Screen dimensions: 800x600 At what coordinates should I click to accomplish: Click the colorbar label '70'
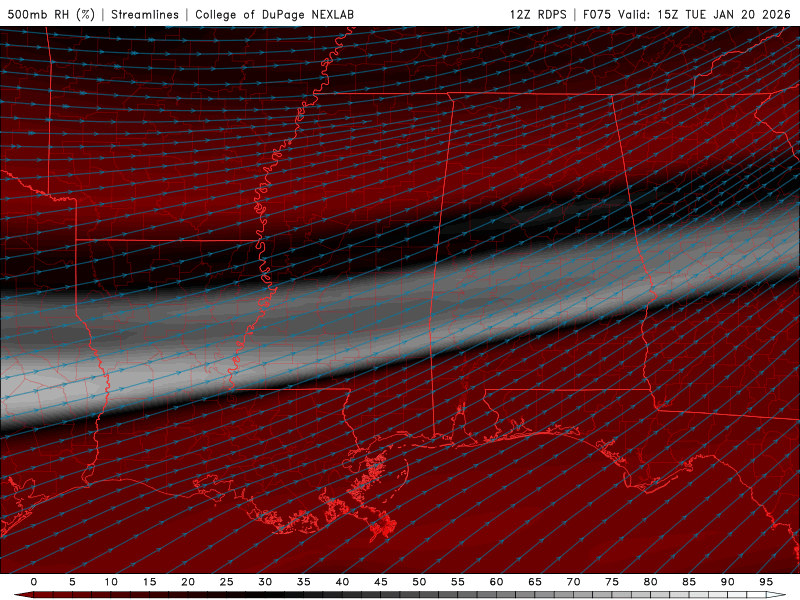click(573, 582)
